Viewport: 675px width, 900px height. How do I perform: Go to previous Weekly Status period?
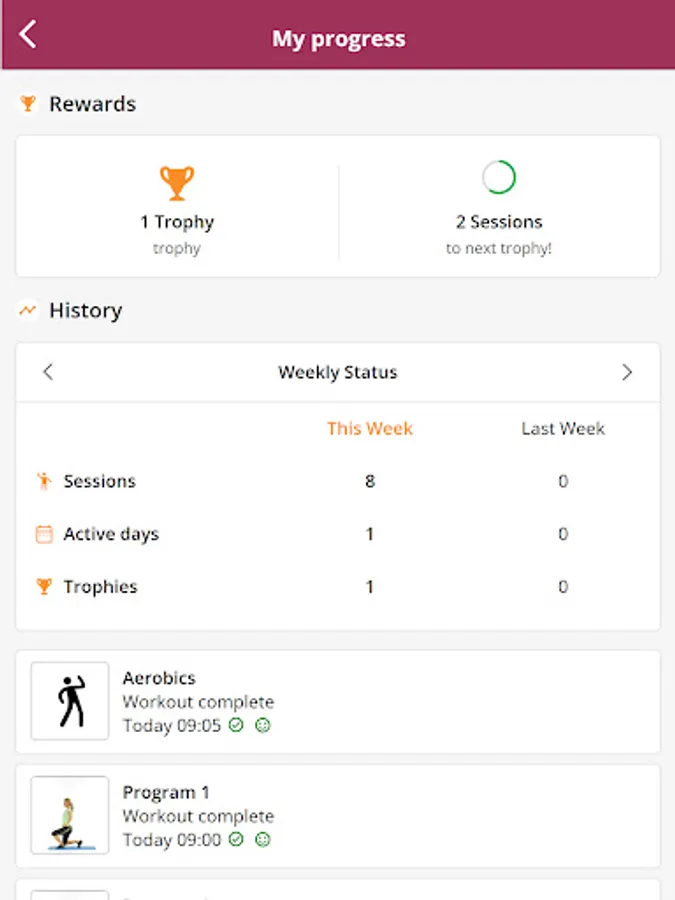tap(48, 372)
